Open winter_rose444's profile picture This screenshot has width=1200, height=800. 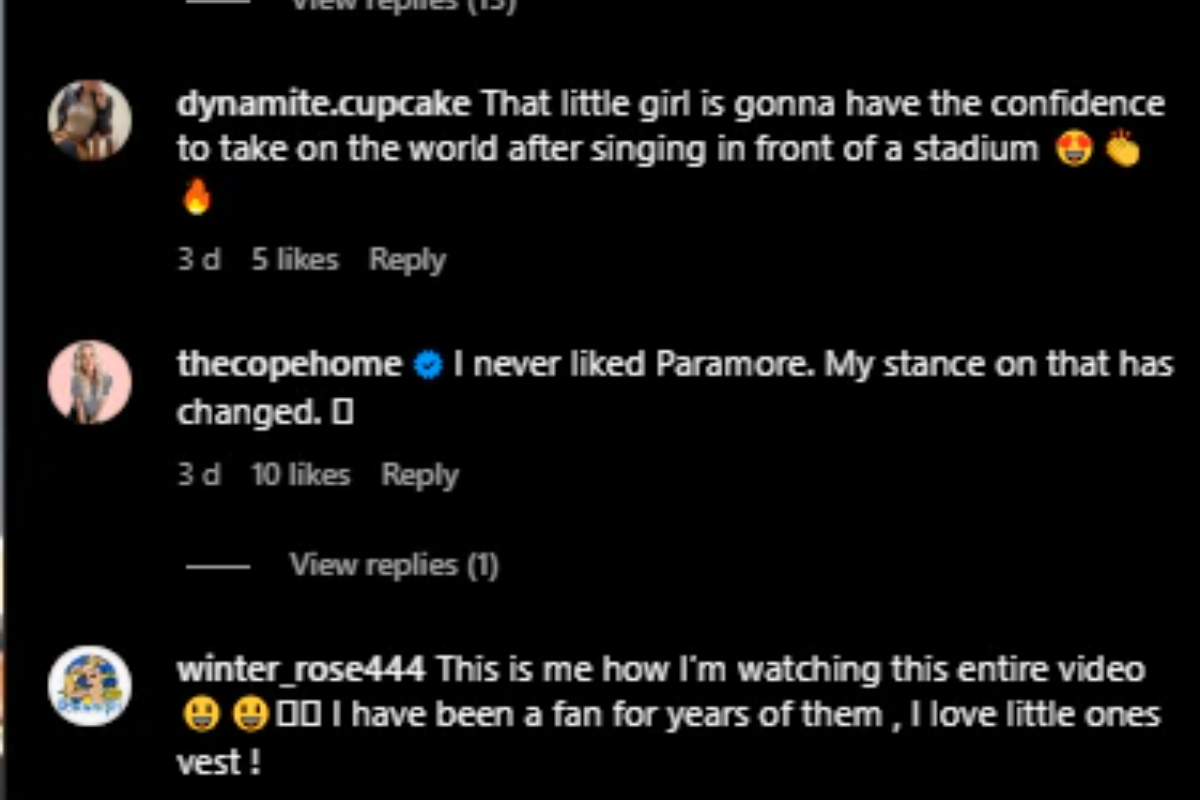pyautogui.click(x=90, y=686)
